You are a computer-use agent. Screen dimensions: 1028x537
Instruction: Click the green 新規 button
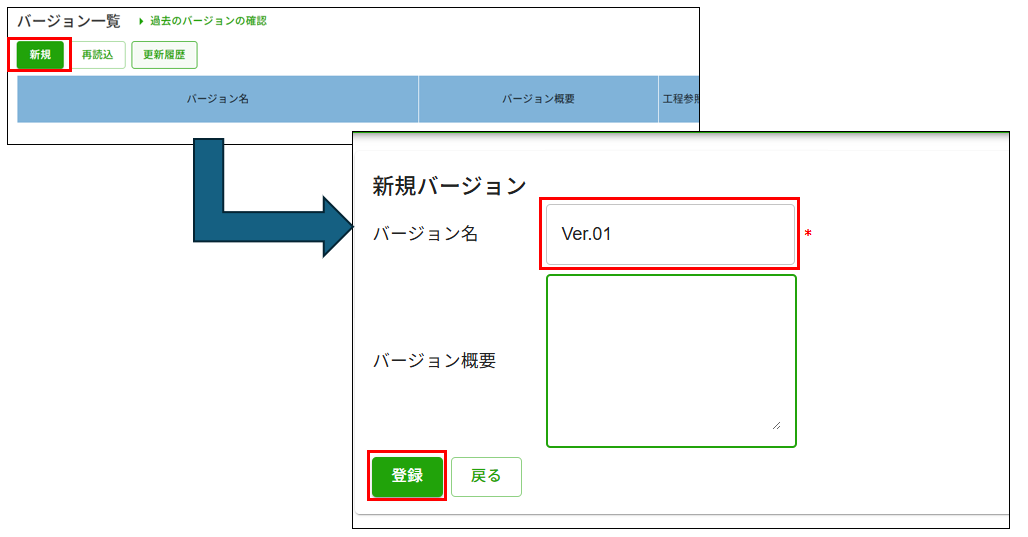[40, 55]
